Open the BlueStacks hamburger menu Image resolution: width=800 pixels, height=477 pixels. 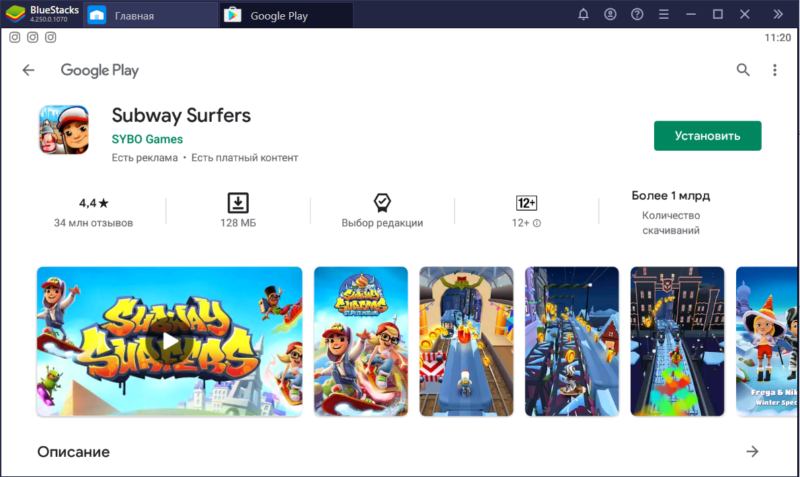coord(664,14)
